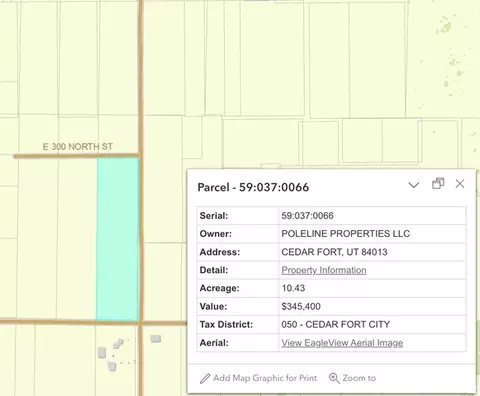Open the Property Information link
This screenshot has height=396, width=480.
point(324,270)
